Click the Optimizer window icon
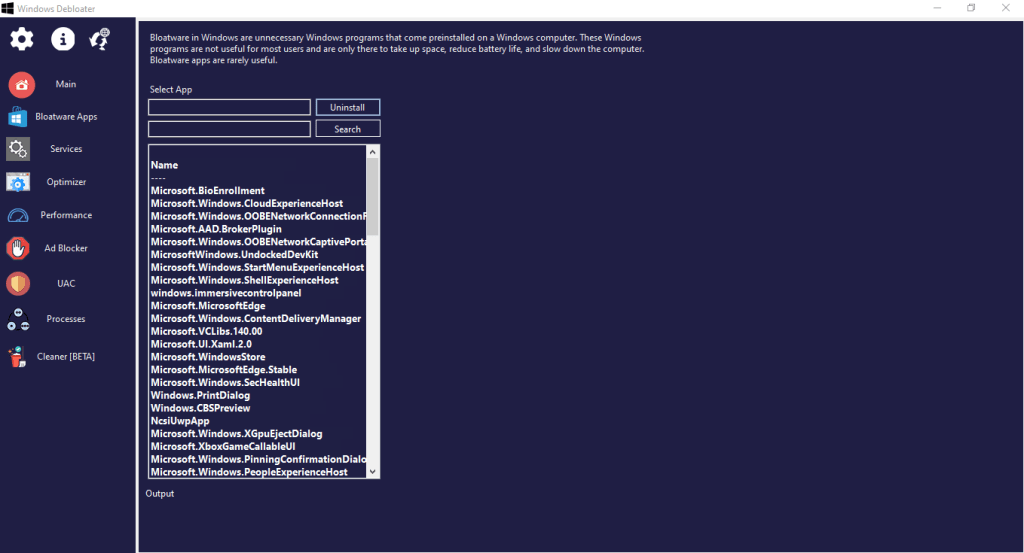 [x=18, y=182]
